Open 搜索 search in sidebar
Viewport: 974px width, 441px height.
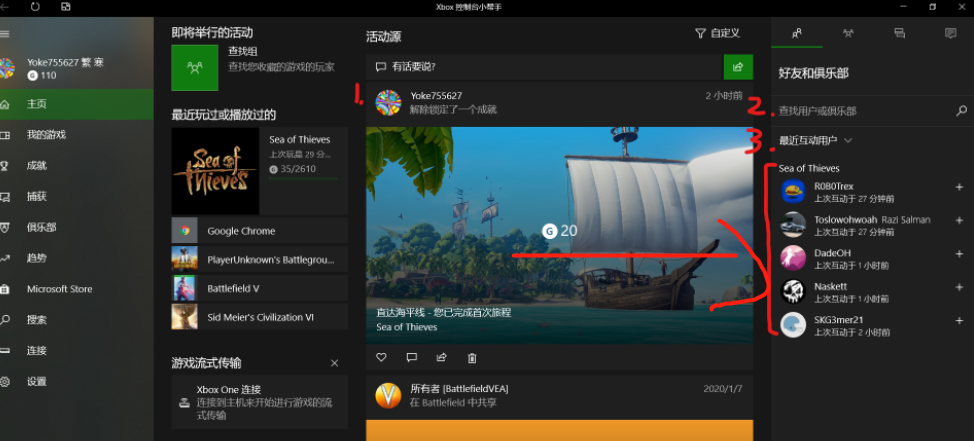coord(77,320)
